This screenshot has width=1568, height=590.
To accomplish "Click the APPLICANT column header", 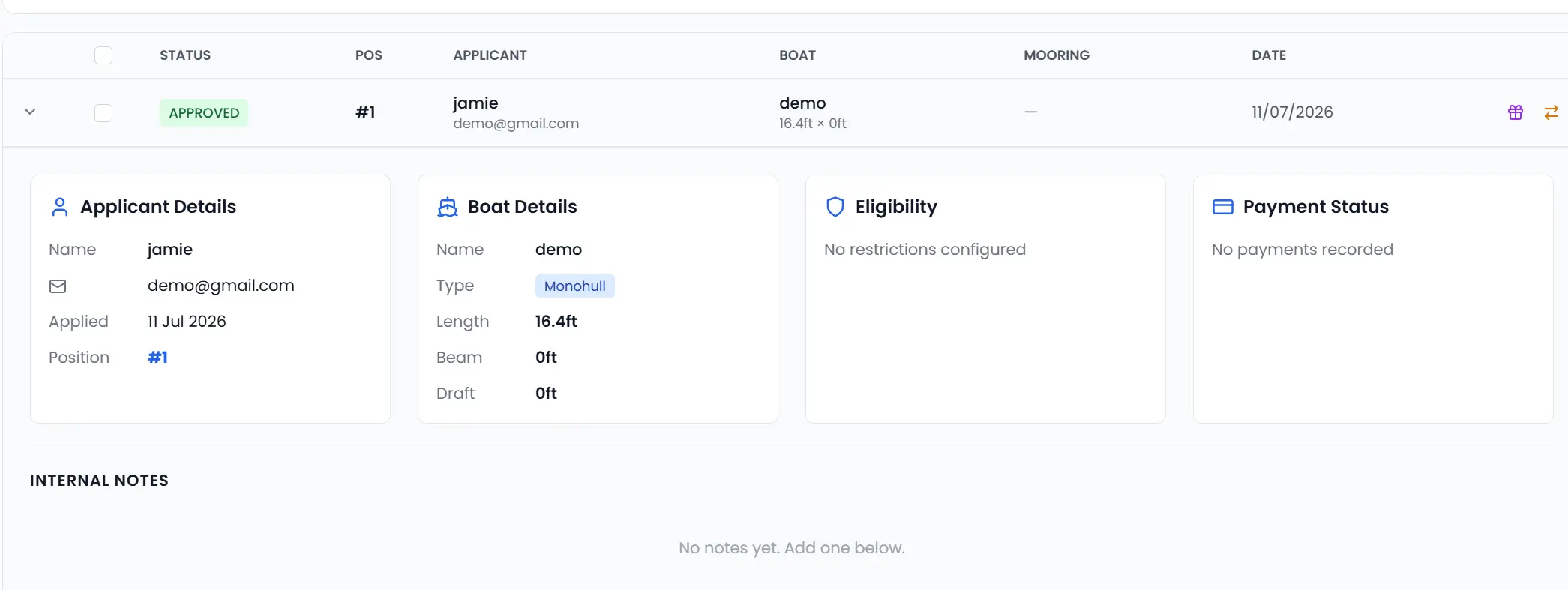I will coord(490,55).
